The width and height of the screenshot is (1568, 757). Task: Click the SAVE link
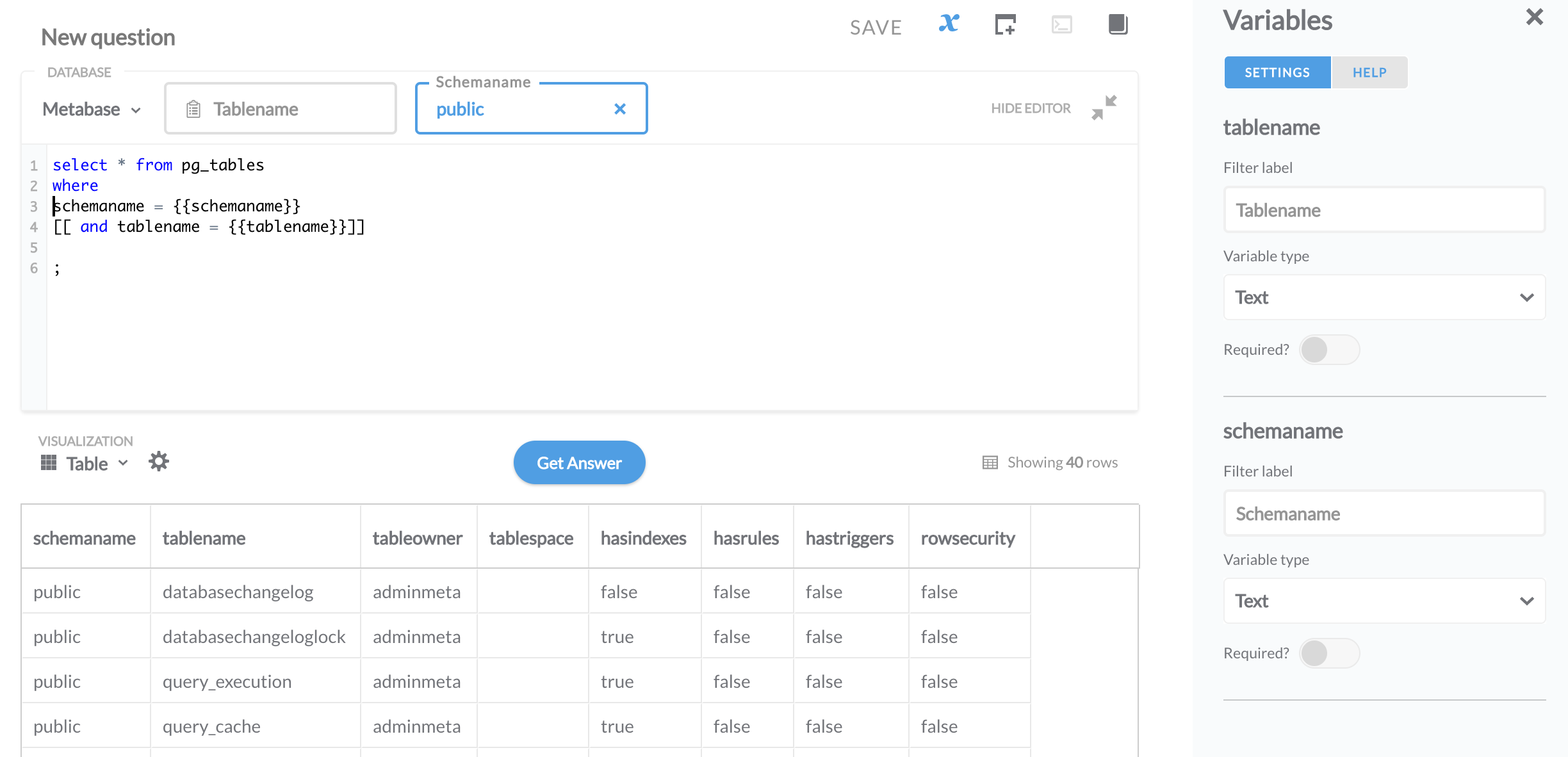(876, 27)
